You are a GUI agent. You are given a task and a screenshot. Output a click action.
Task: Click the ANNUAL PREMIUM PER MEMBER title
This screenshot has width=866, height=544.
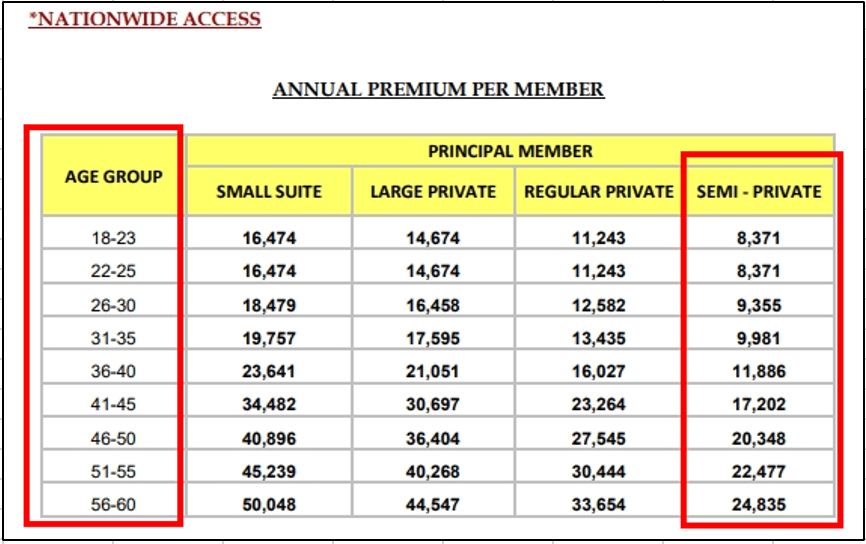point(438,90)
